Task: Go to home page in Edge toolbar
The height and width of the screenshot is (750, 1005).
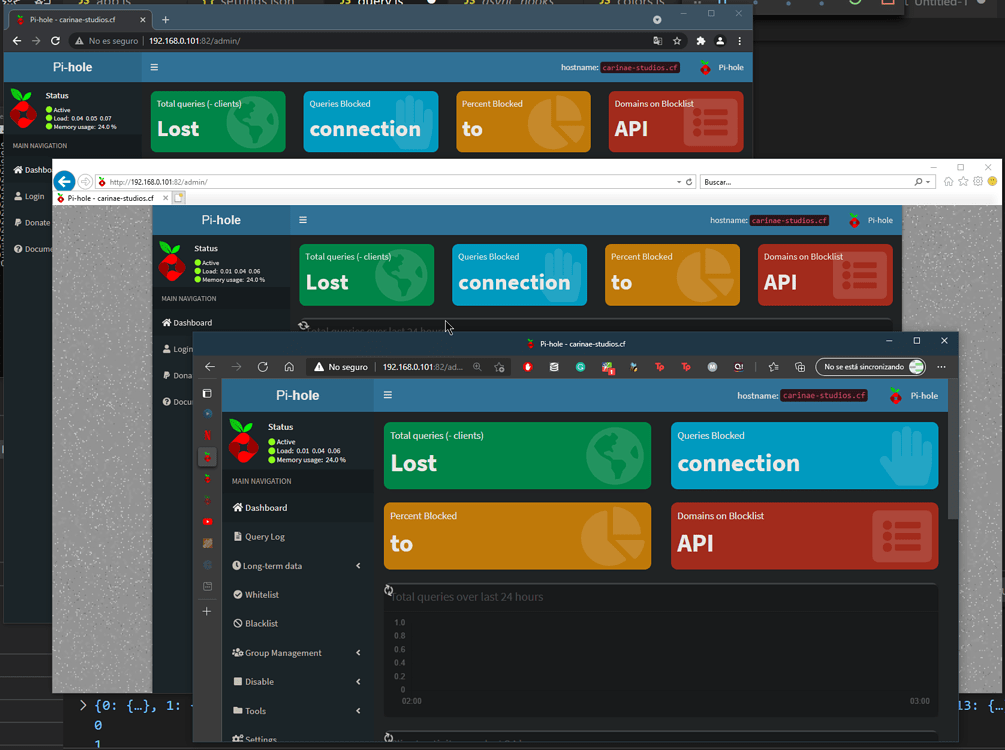Action: point(289,367)
